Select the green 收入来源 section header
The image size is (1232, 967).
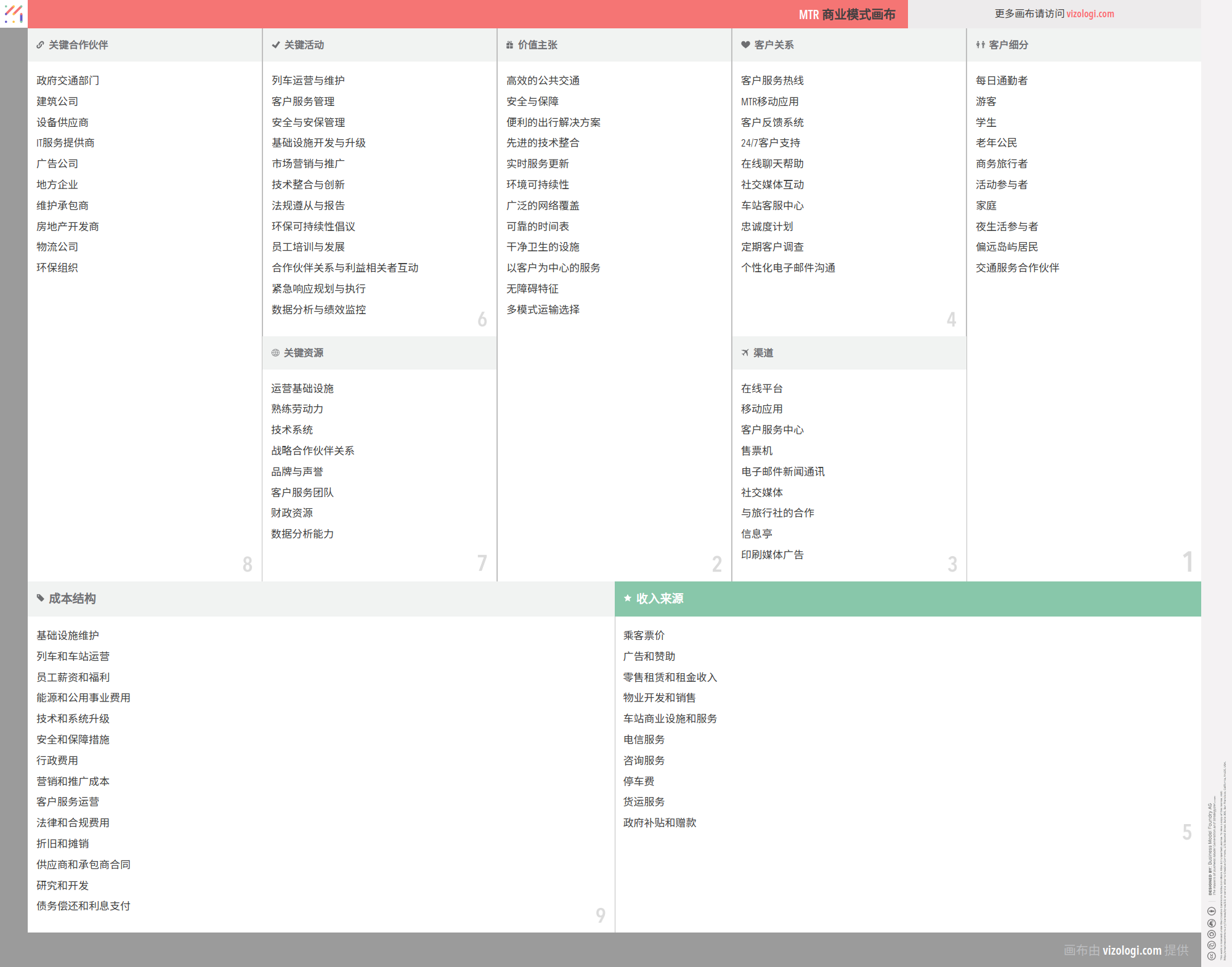[x=907, y=599]
